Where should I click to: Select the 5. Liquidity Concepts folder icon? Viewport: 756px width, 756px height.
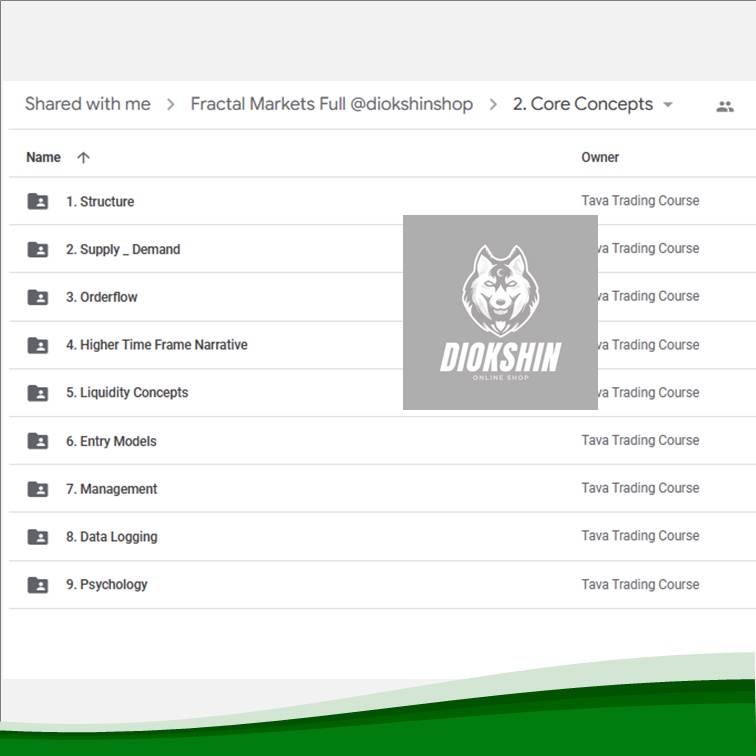pyautogui.click(x=38, y=393)
